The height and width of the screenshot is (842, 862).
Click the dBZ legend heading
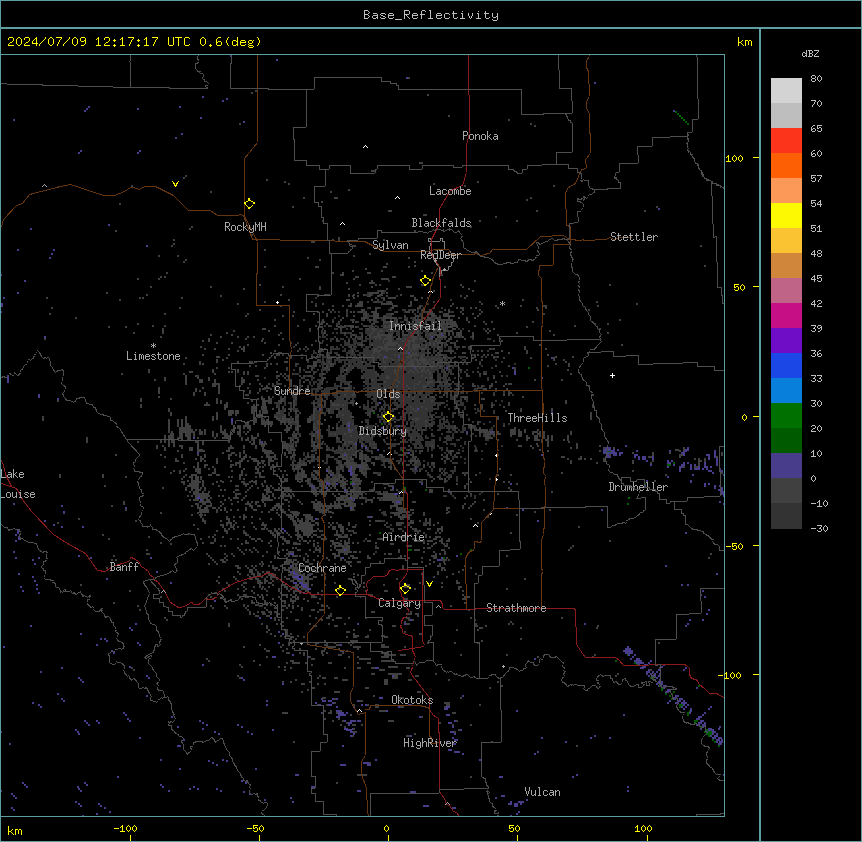point(810,53)
